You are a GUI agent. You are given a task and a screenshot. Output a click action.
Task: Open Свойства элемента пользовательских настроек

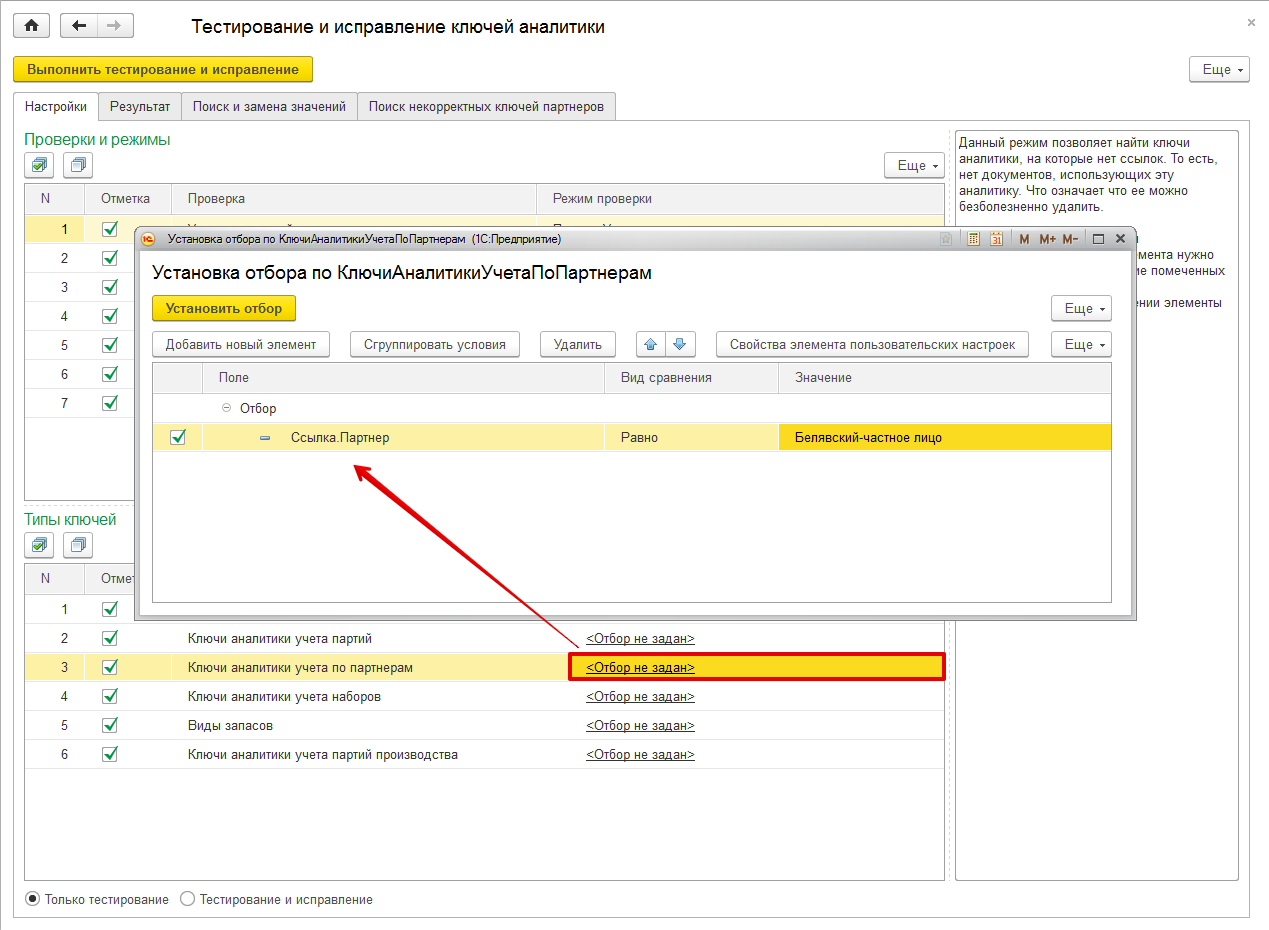[x=873, y=344]
